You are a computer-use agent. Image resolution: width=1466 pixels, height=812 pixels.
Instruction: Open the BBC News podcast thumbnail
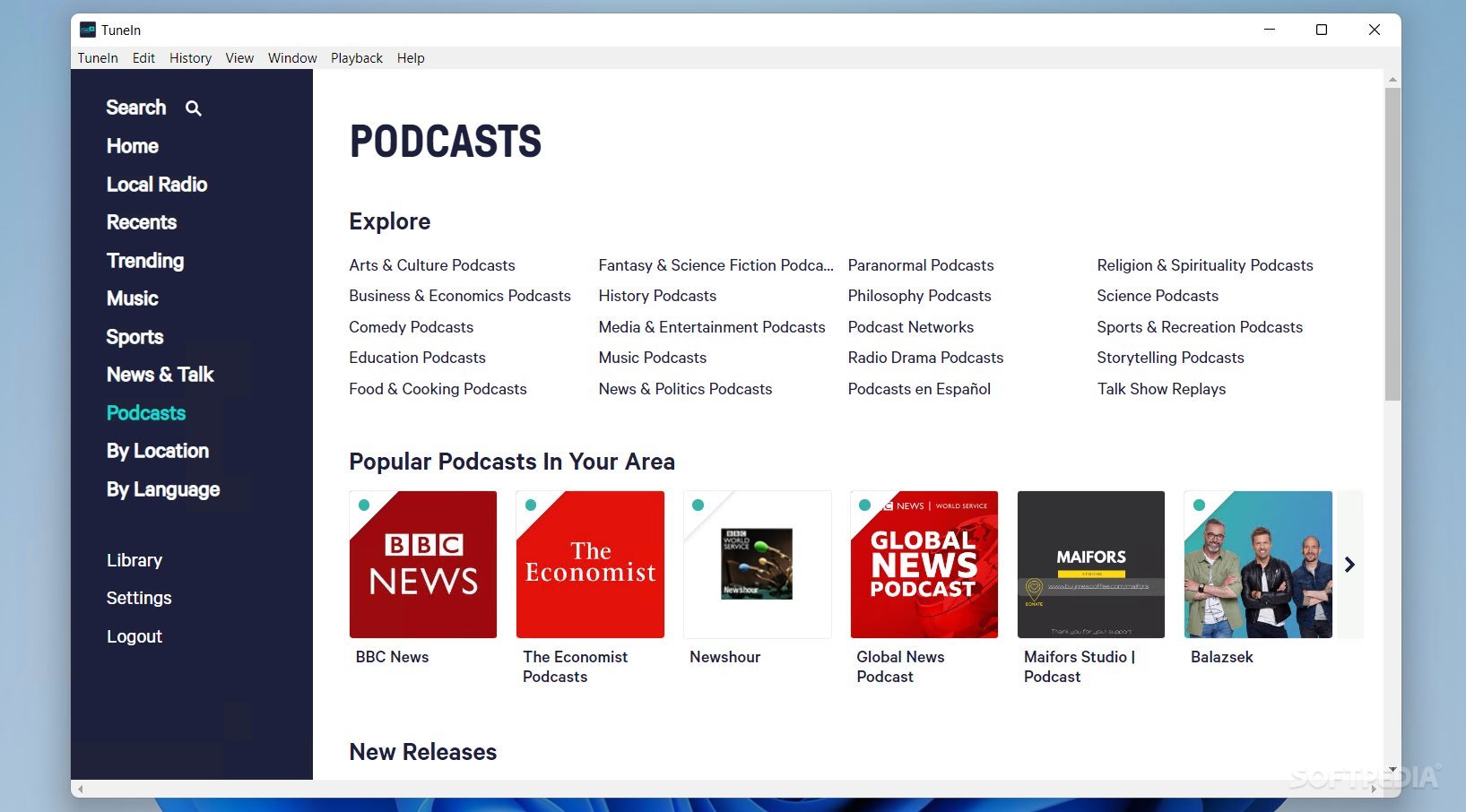423,565
